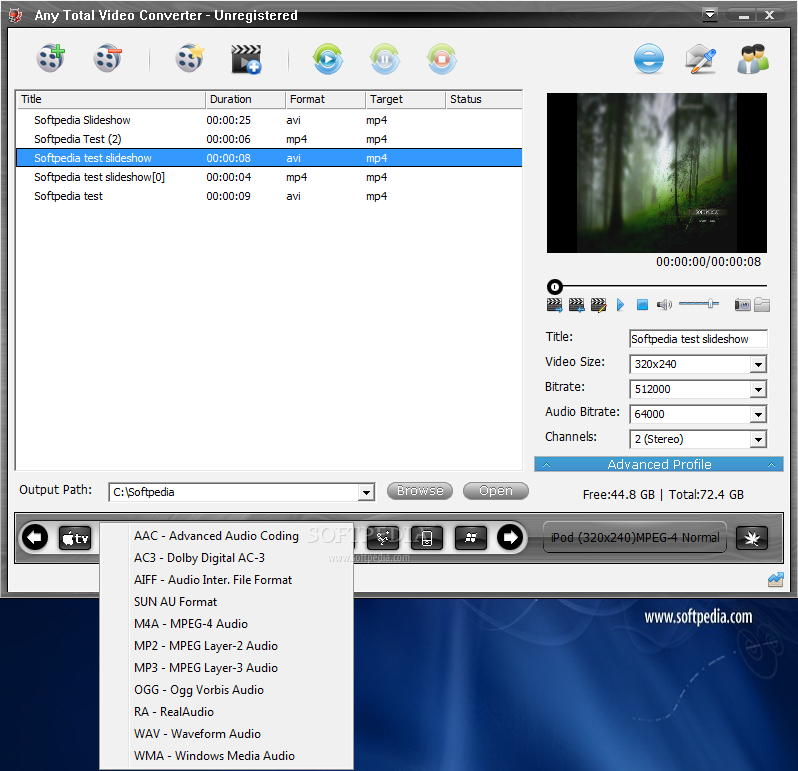Click the clapperboard with plus icon
The image size is (798, 771).
(x=246, y=59)
